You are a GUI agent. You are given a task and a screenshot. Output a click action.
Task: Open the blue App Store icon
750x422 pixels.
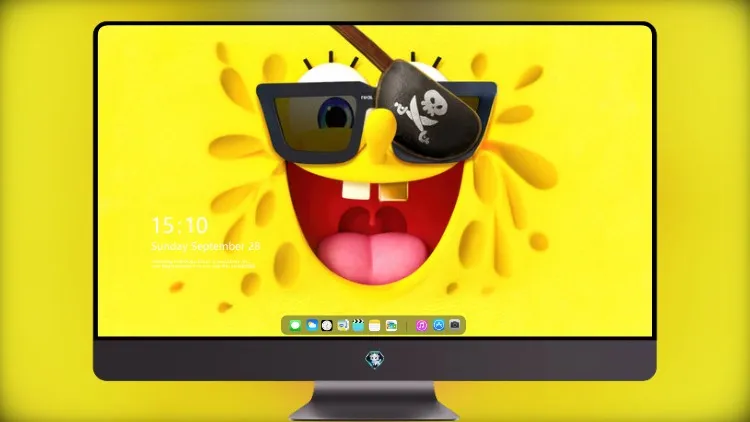pyautogui.click(x=439, y=325)
